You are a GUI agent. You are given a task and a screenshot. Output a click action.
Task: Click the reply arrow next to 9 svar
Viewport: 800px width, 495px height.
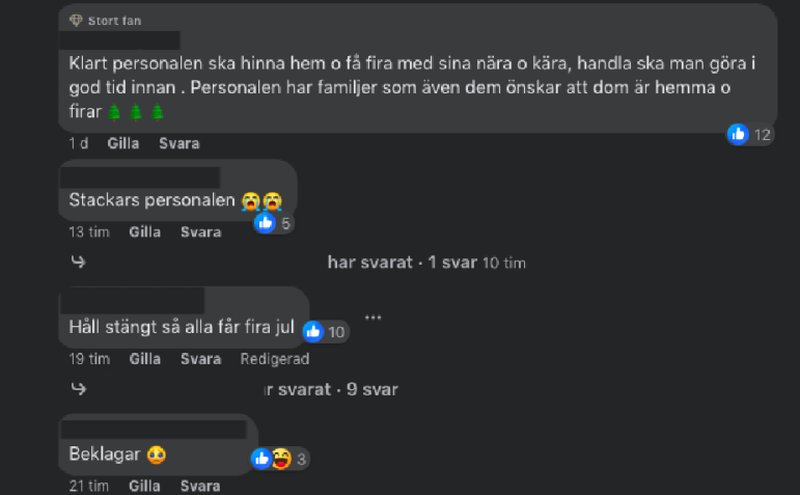(x=79, y=389)
